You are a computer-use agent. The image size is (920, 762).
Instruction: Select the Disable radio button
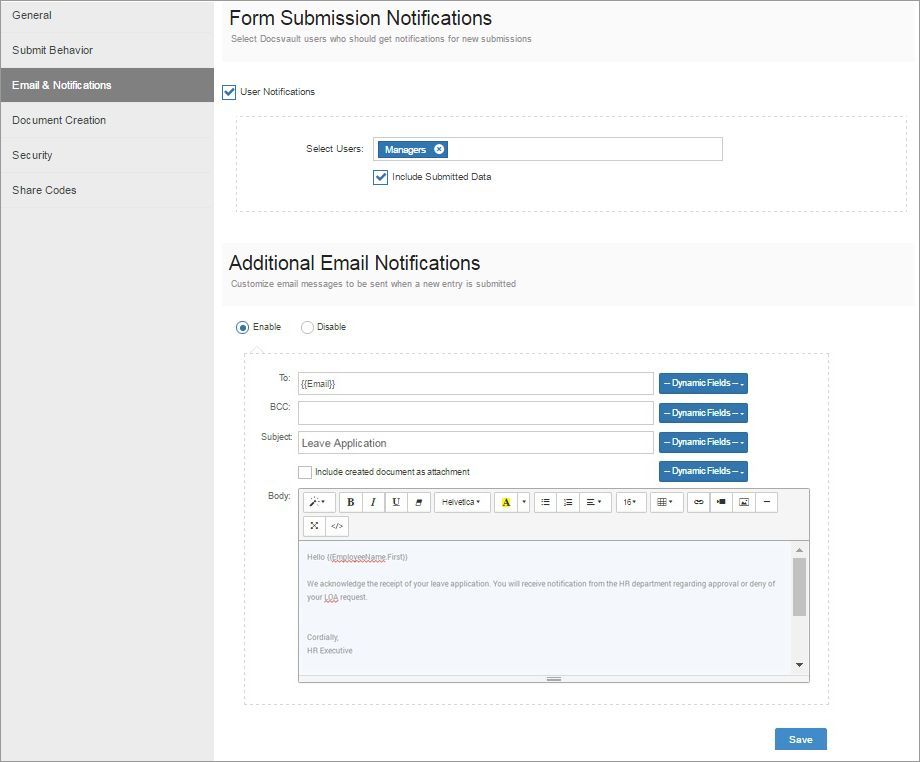[306, 327]
